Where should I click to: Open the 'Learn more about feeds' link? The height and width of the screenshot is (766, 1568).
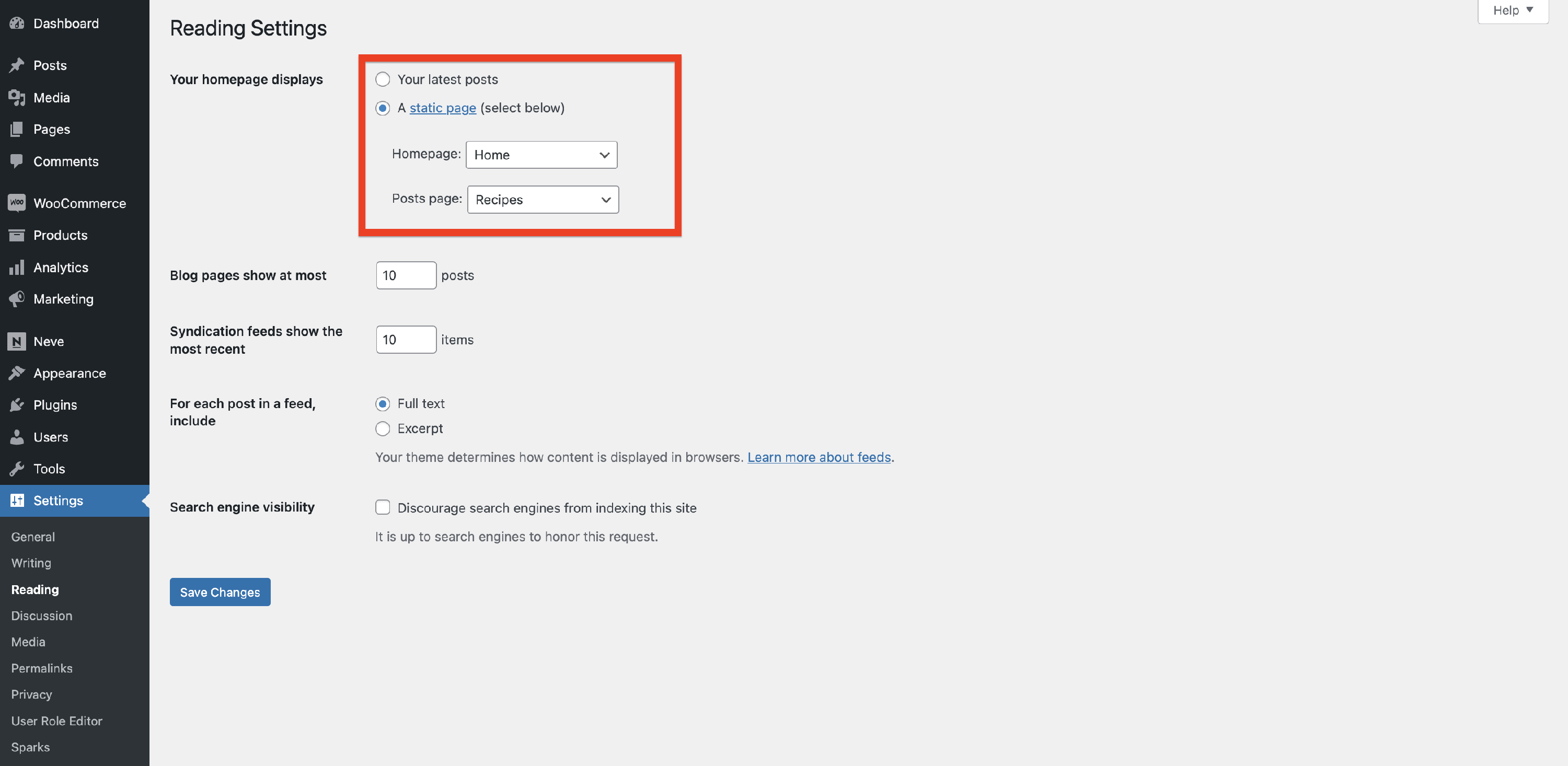[x=818, y=457]
